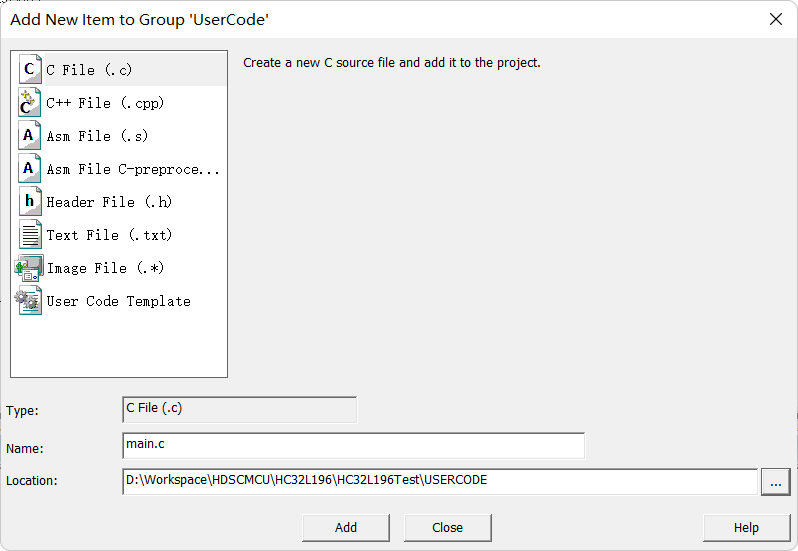Viewport: 798px width, 551px height.
Task: Focus the Name field containing main.c
Action: pyautogui.click(x=353, y=446)
